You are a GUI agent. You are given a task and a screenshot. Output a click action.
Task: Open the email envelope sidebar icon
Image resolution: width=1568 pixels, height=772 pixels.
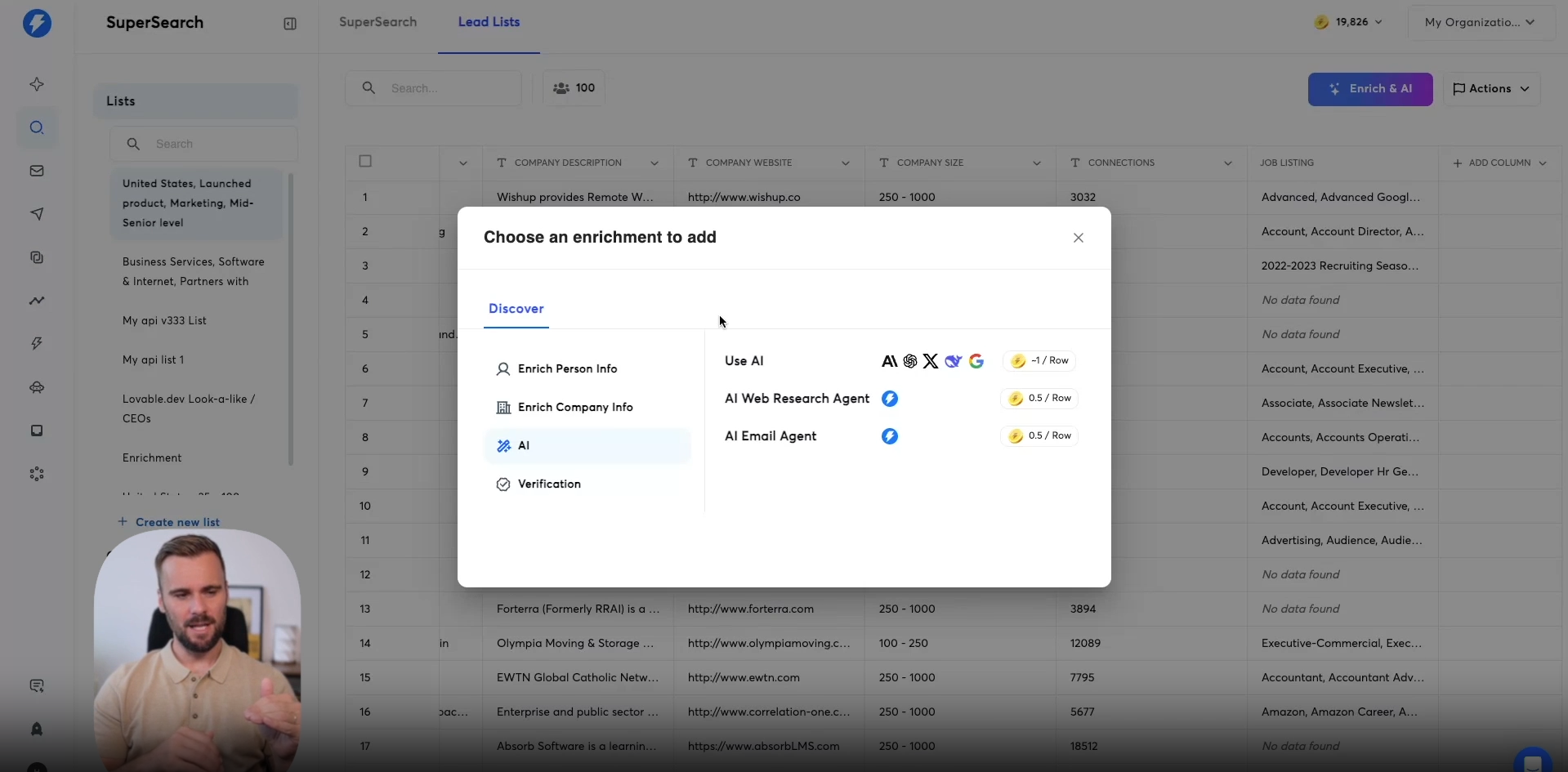(x=37, y=171)
